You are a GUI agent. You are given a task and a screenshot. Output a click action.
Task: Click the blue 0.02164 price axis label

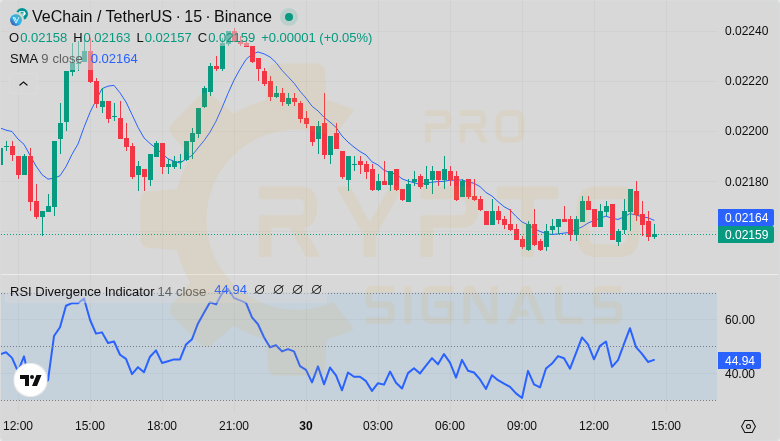click(746, 218)
